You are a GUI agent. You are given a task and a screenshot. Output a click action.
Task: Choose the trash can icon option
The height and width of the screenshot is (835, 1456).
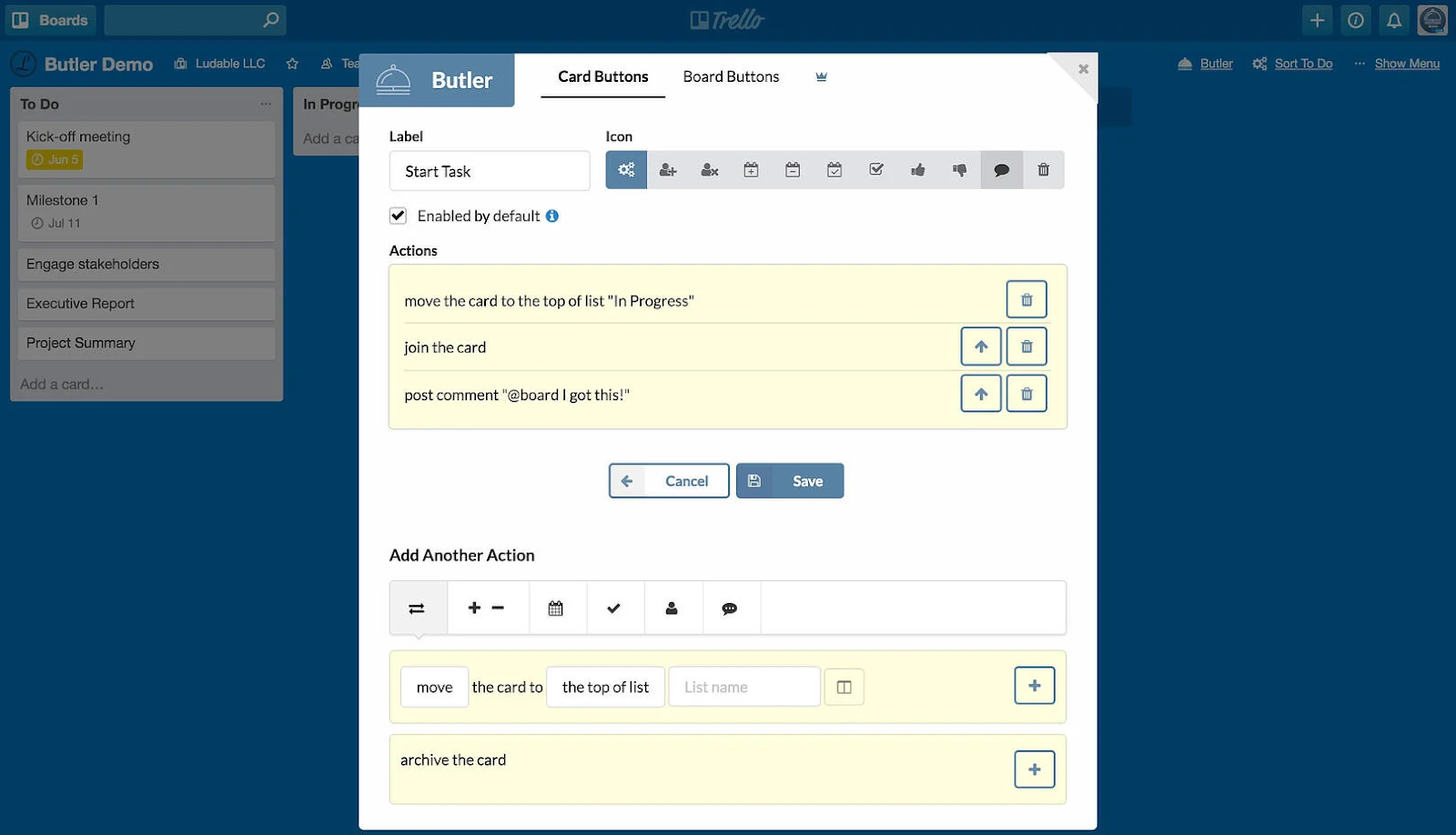[1044, 170]
